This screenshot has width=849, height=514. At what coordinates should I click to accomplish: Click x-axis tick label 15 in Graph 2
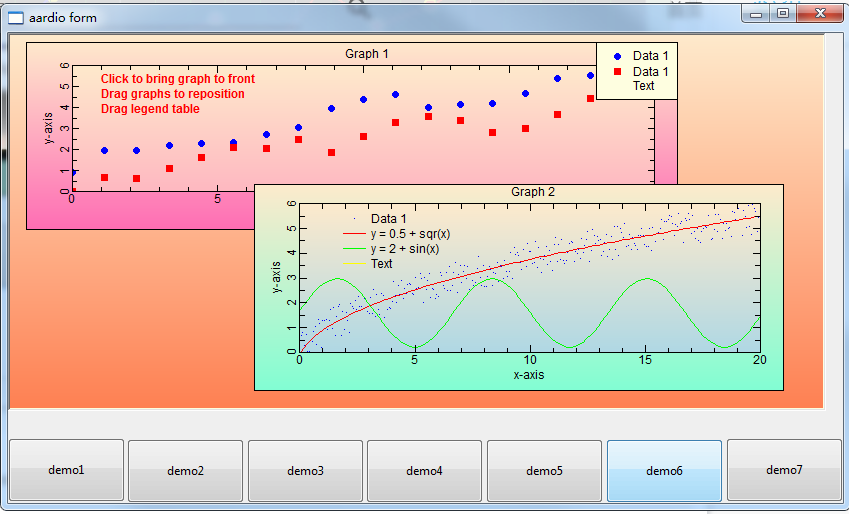[645, 360]
